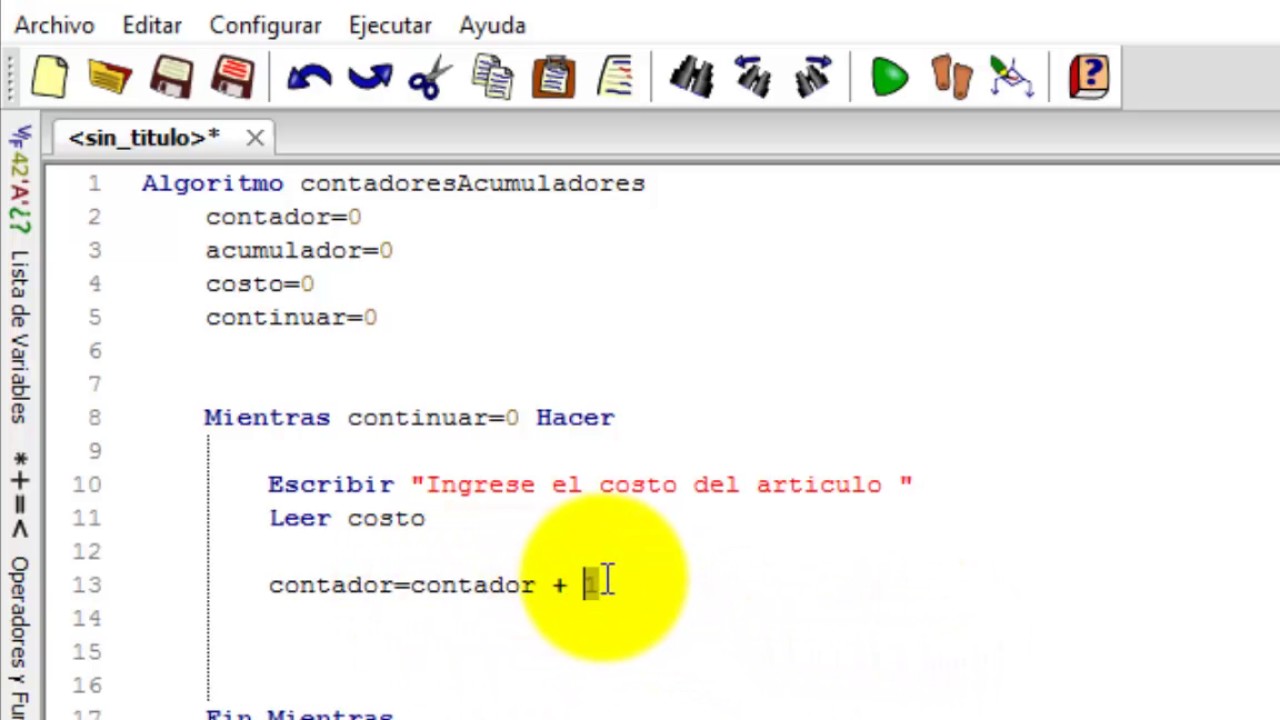Open the Lista de Variables side panel
Viewport: 1280px width, 720px height.
(x=19, y=337)
